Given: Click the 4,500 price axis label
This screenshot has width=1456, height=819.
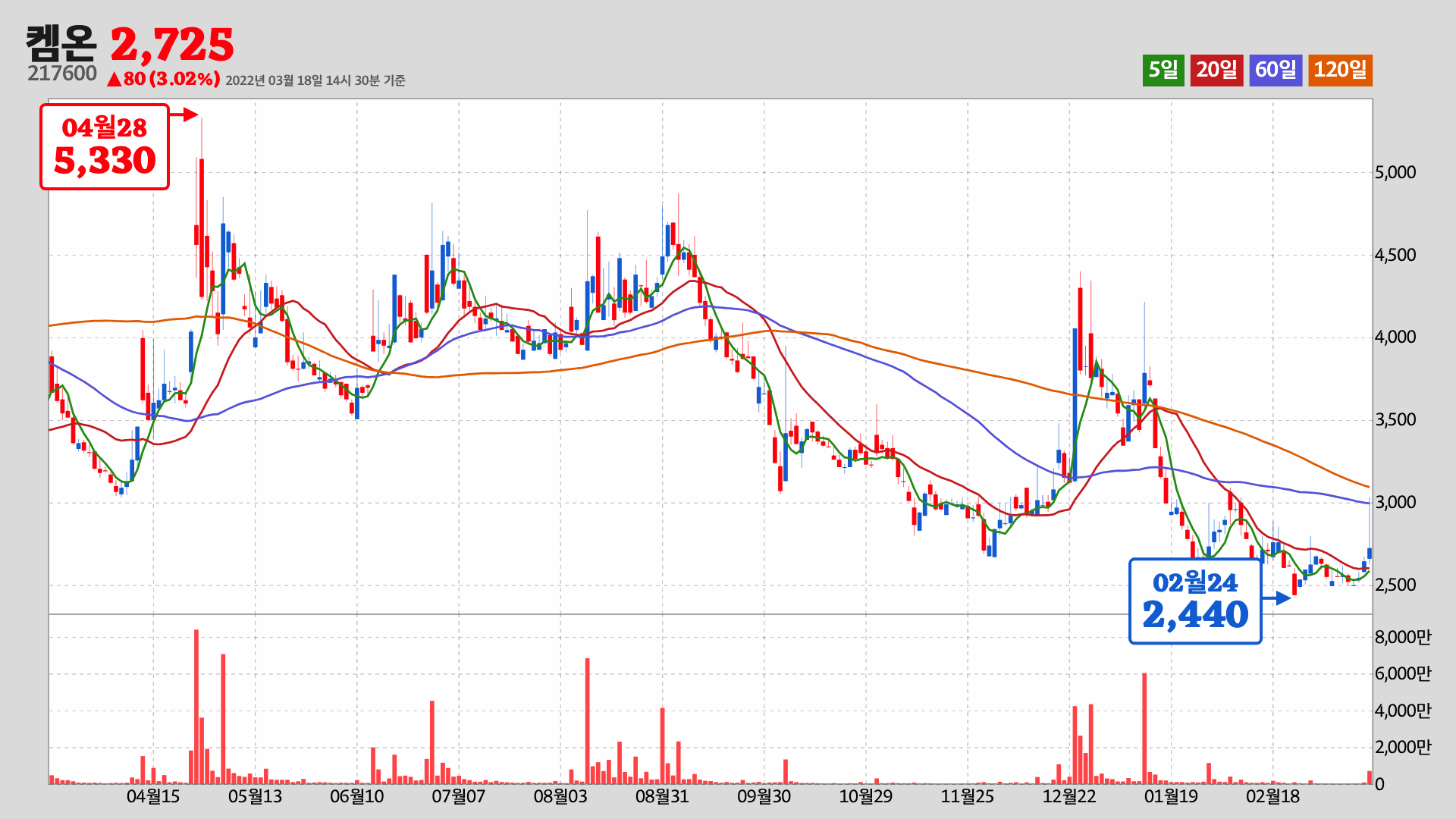Looking at the screenshot, I should tap(1395, 255).
